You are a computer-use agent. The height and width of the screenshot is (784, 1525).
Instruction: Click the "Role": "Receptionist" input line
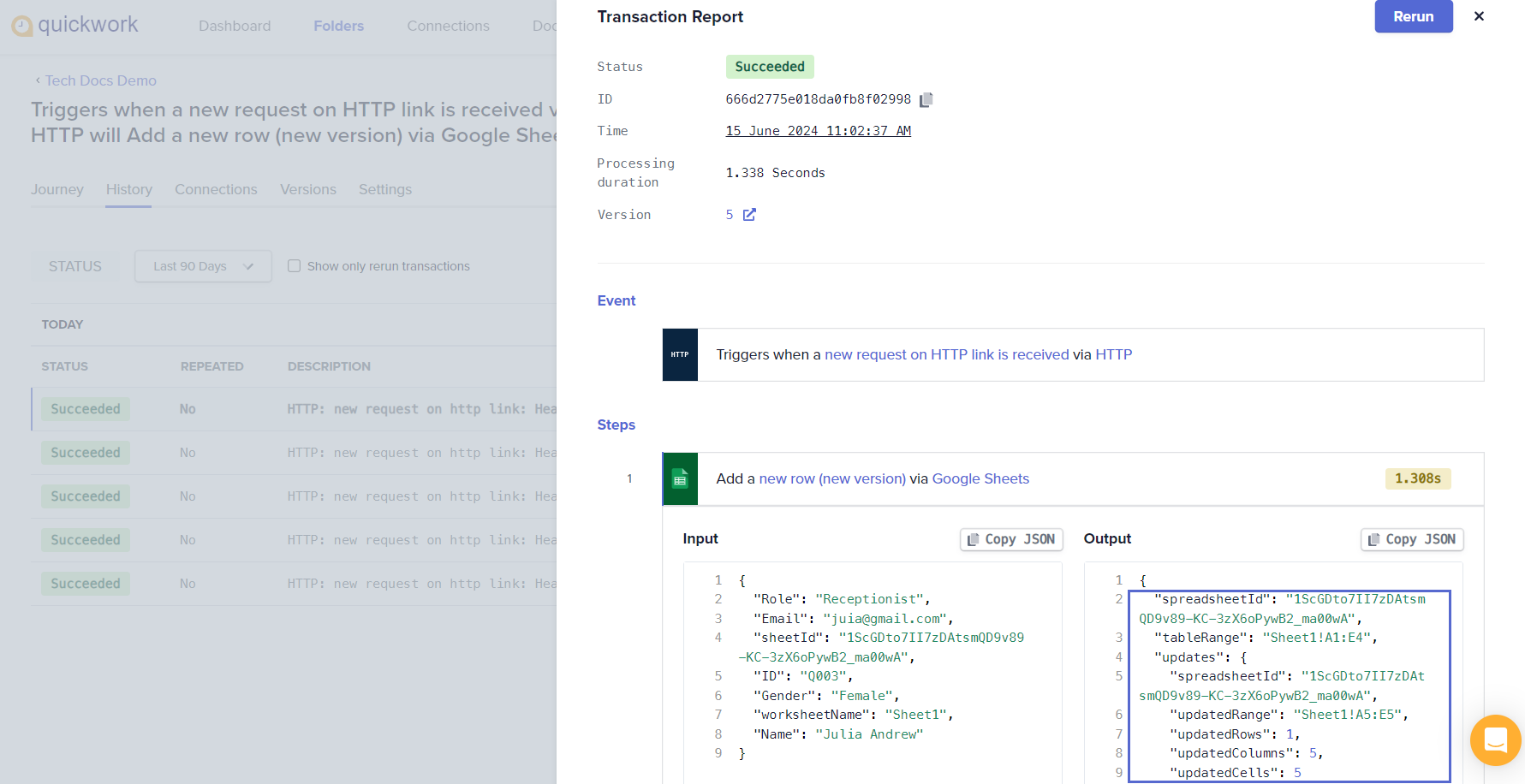(841, 599)
